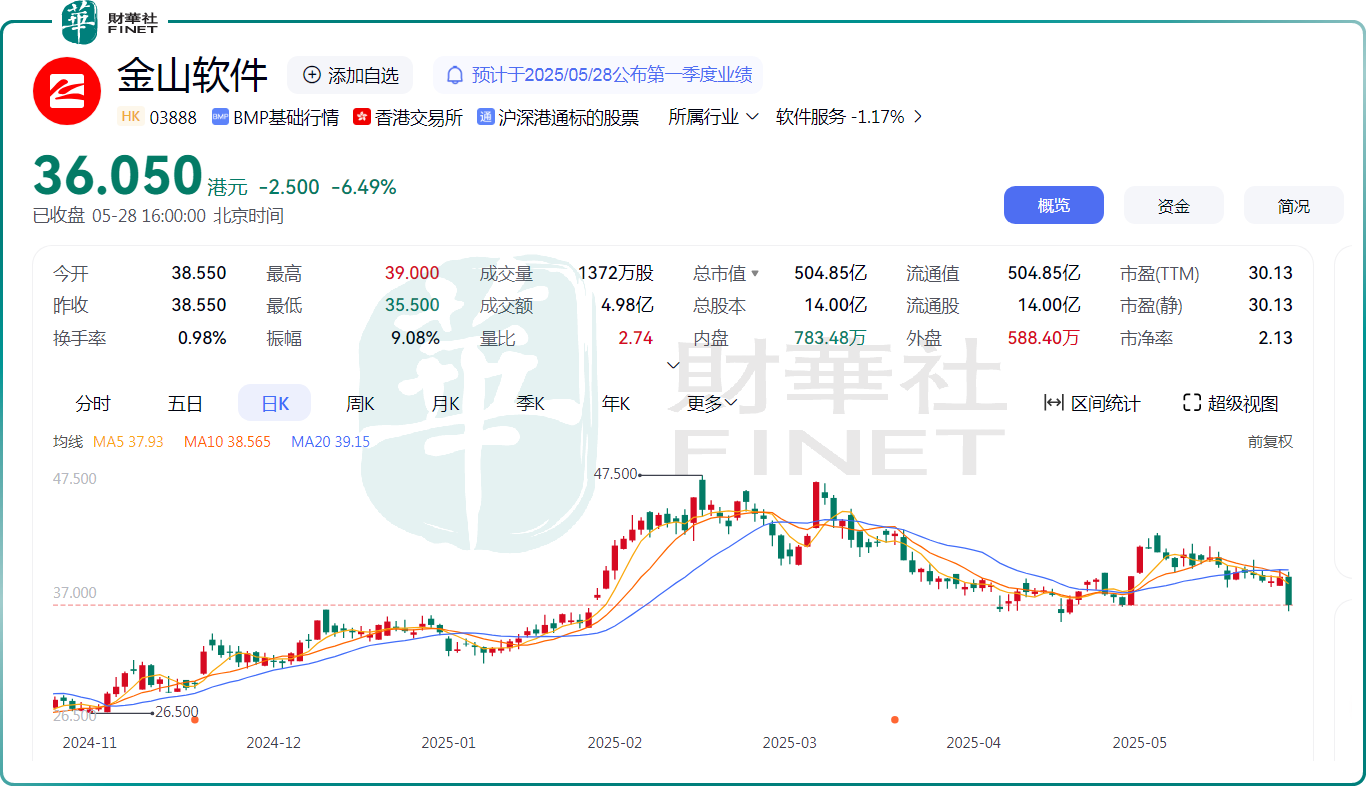Click the 金山软件 stock name title
Image resolution: width=1366 pixels, height=806 pixels.
pyautogui.click(x=193, y=75)
